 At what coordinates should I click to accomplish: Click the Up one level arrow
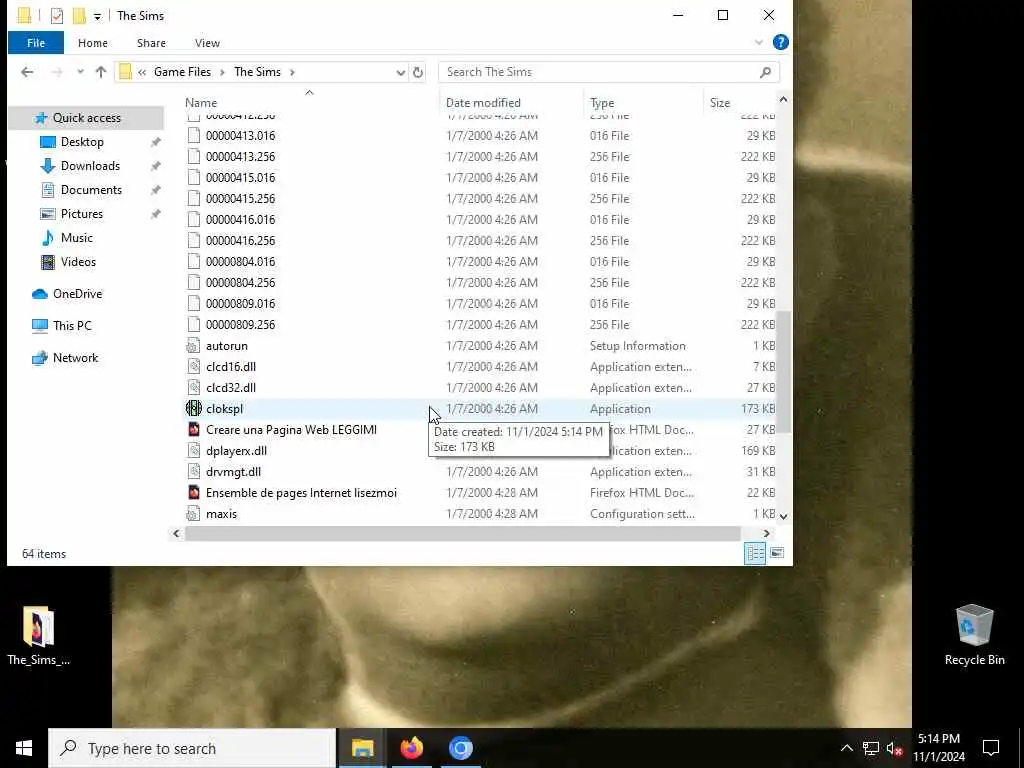[x=101, y=72]
